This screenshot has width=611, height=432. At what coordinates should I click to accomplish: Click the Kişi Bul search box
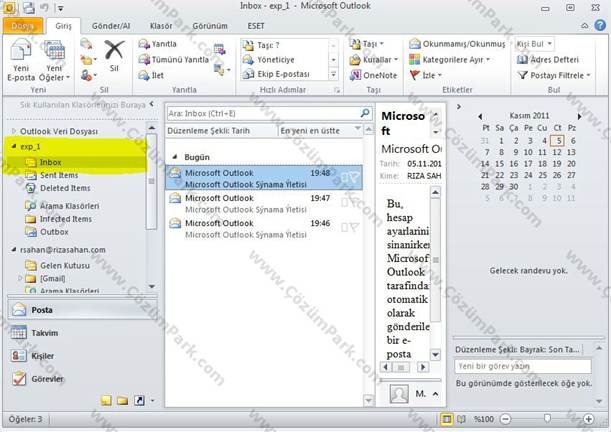tap(535, 44)
